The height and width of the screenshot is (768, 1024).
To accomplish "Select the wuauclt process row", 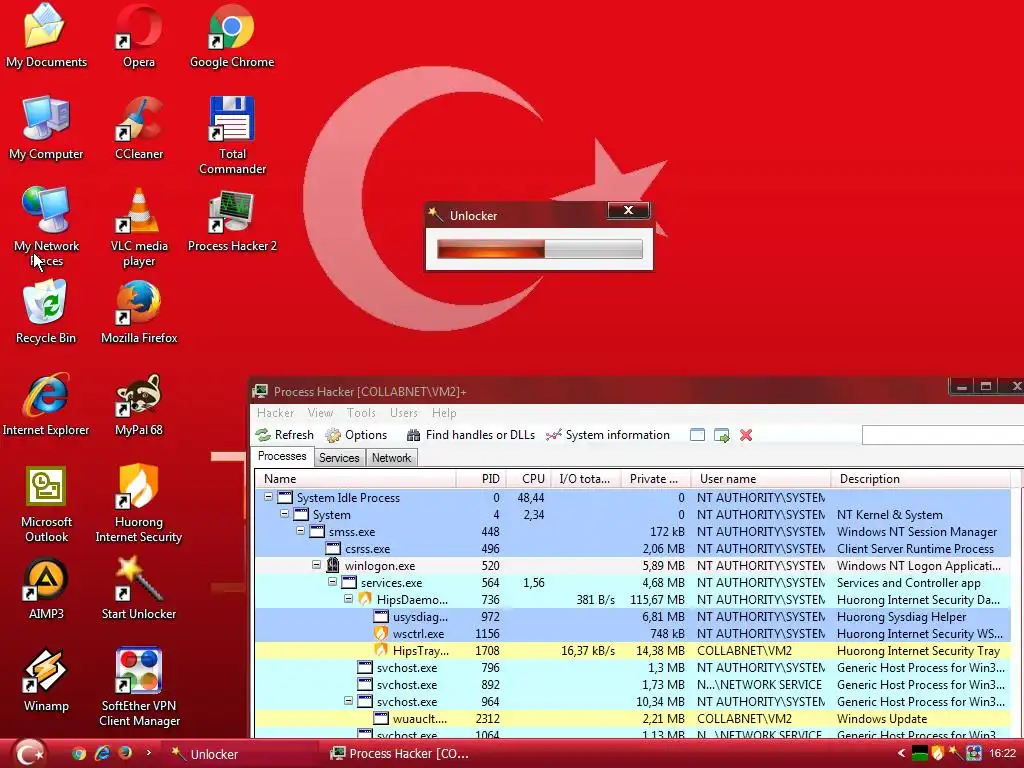I will 632,718.
